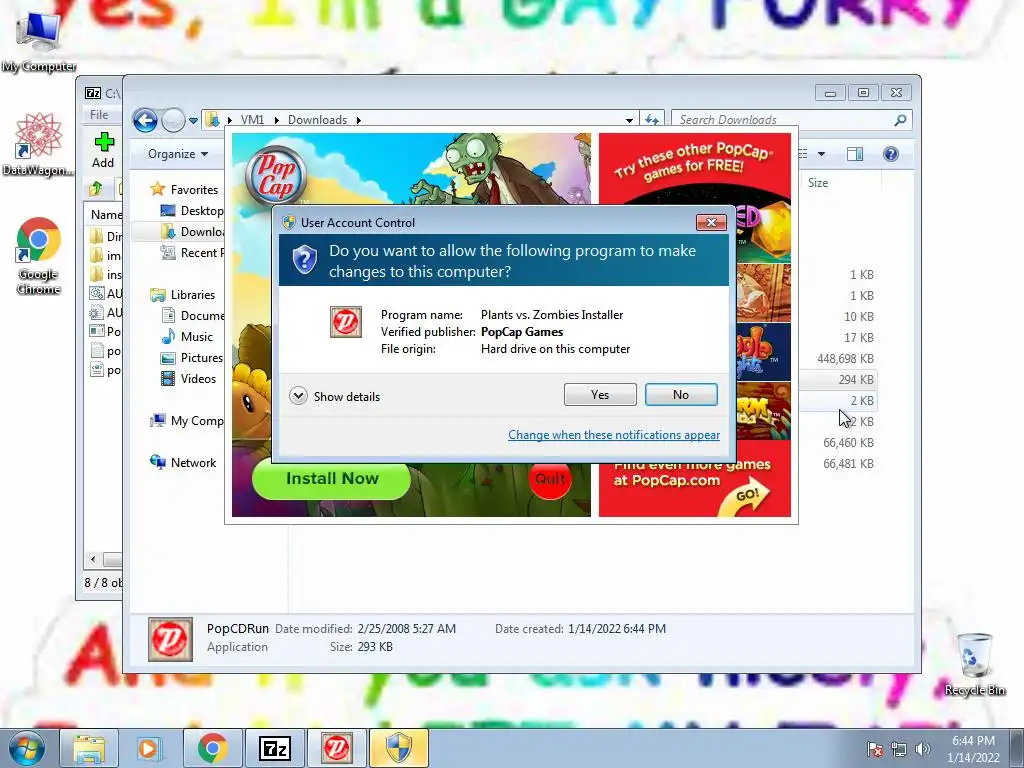Viewport: 1024px width, 768px height.
Task: Open the Recycle Bin
Action: coord(974,664)
